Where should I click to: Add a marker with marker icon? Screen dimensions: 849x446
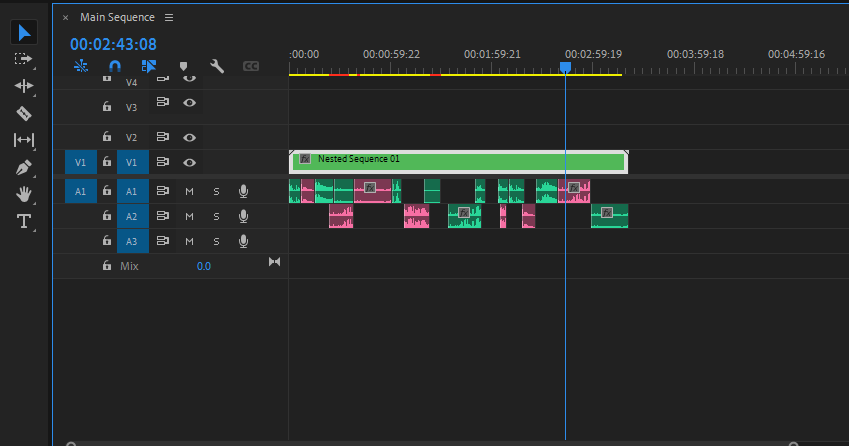point(184,67)
